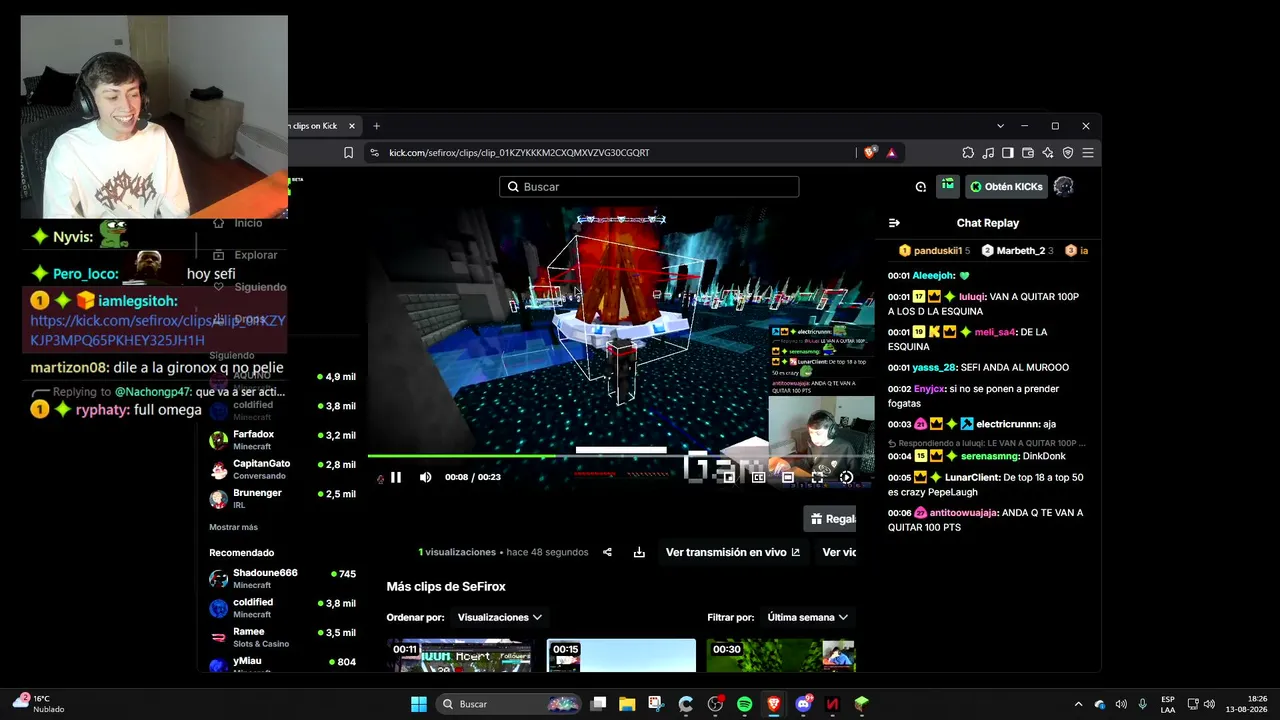Switch to Brave browser on the taskbar
This screenshot has height=720, width=1280.
tap(773, 704)
